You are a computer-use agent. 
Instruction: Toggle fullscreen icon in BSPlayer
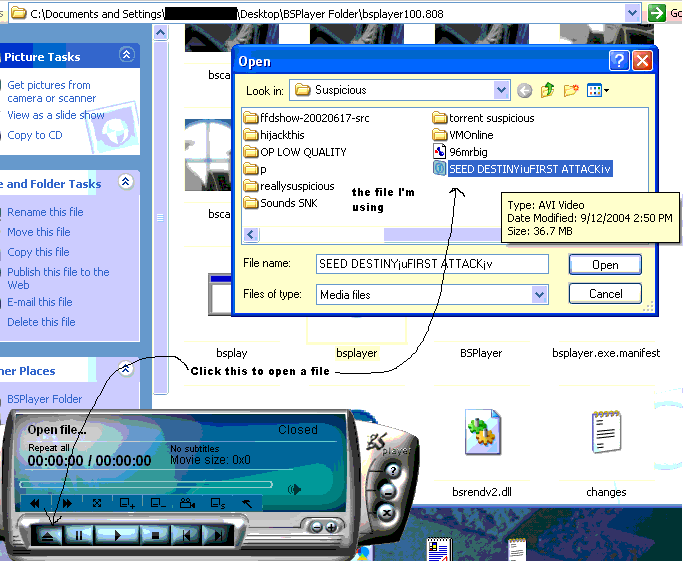[x=97, y=504]
